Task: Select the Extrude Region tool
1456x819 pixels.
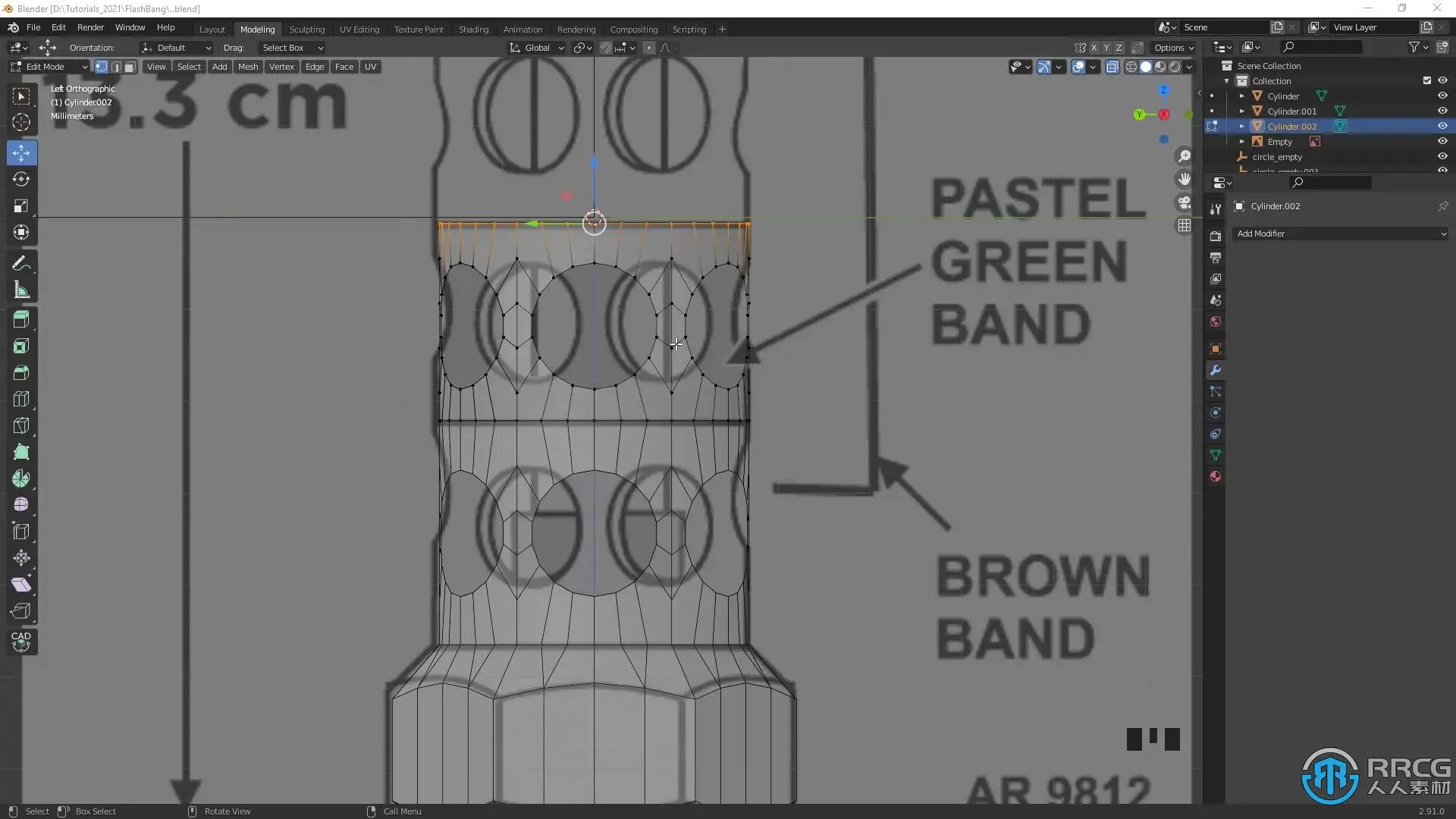Action: [21, 319]
